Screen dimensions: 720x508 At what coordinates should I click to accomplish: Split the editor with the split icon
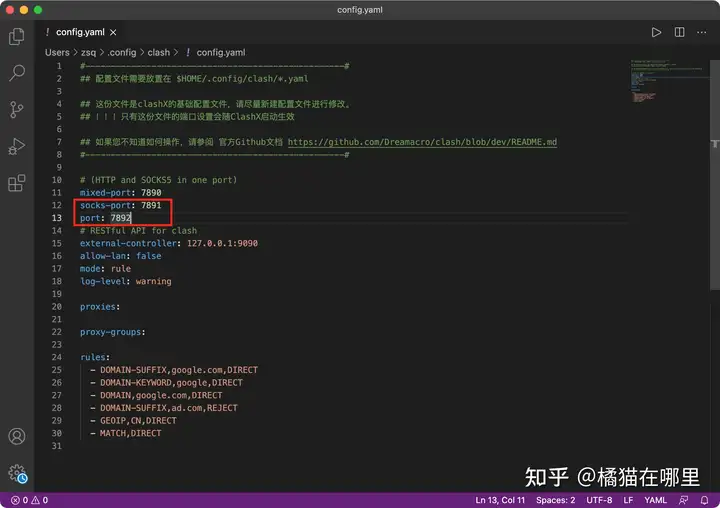680,32
